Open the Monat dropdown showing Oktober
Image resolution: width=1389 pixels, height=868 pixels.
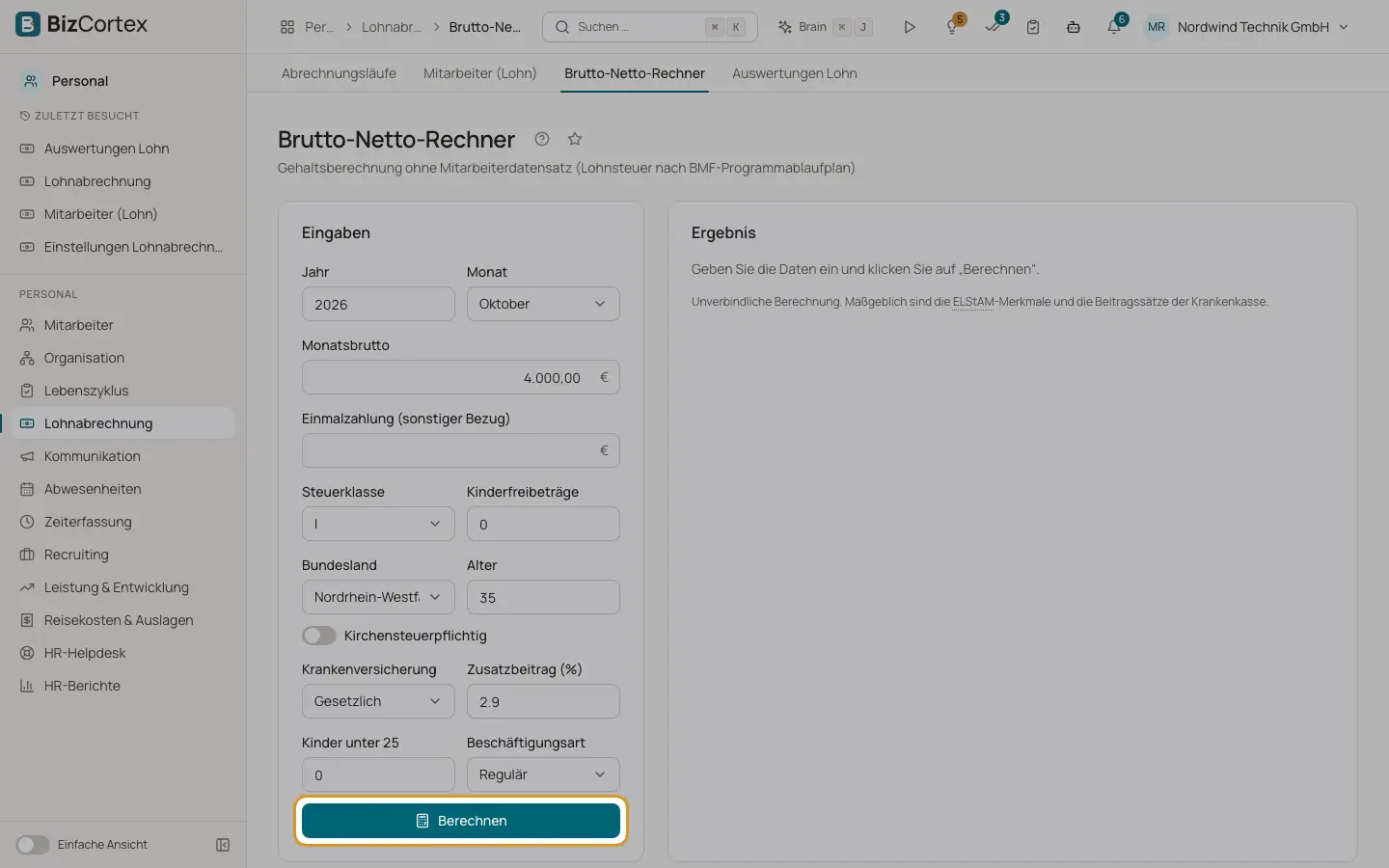point(543,304)
